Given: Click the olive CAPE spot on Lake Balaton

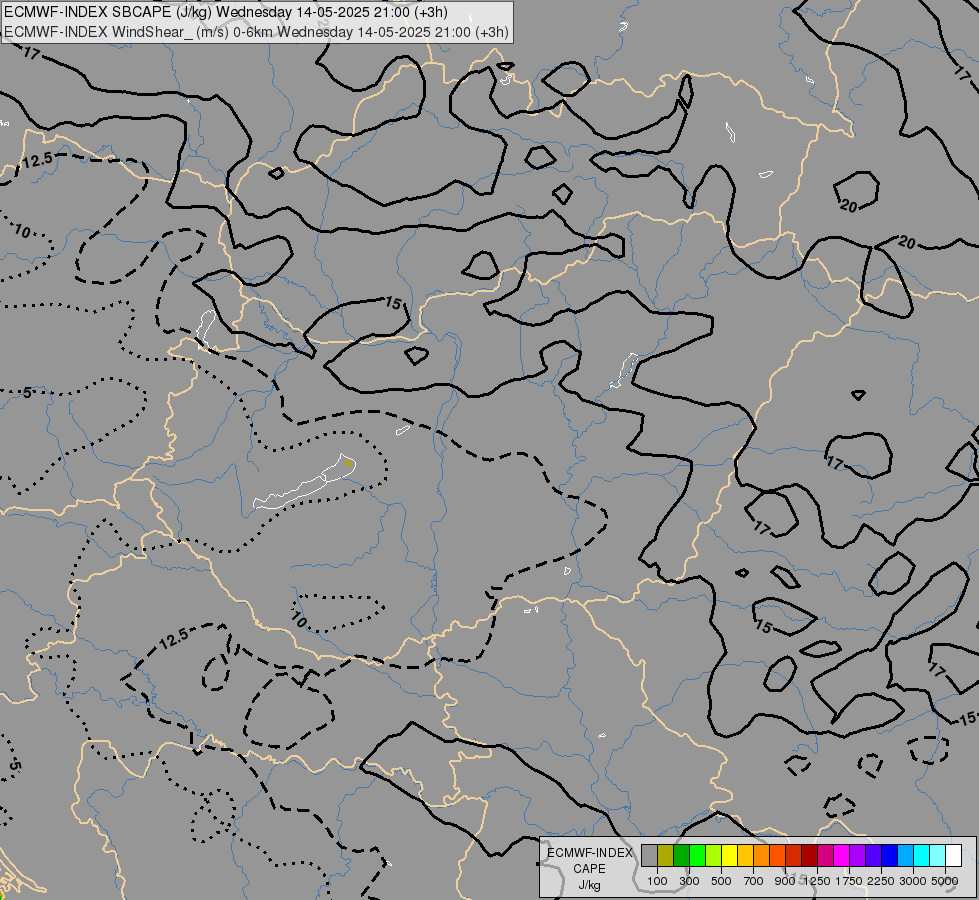Looking at the screenshot, I should click(x=348, y=463).
